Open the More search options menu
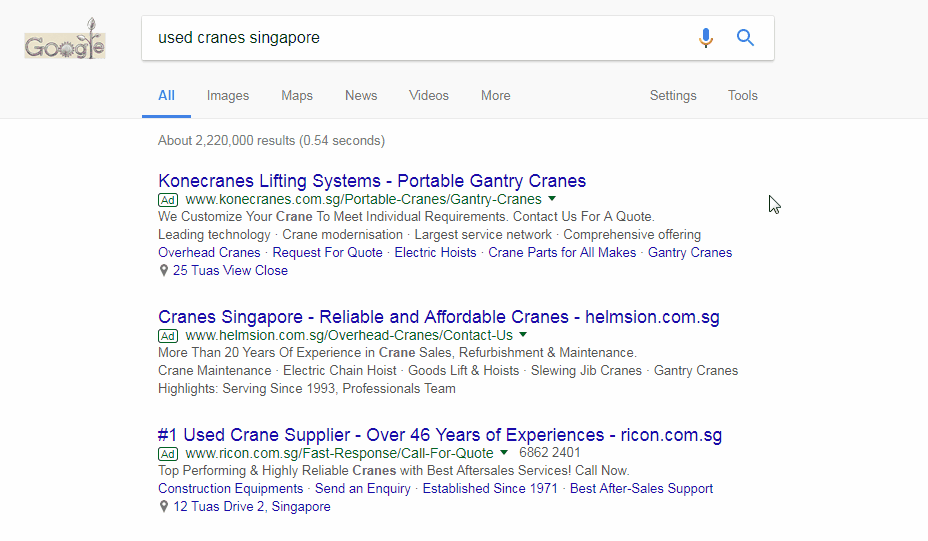 pos(495,96)
